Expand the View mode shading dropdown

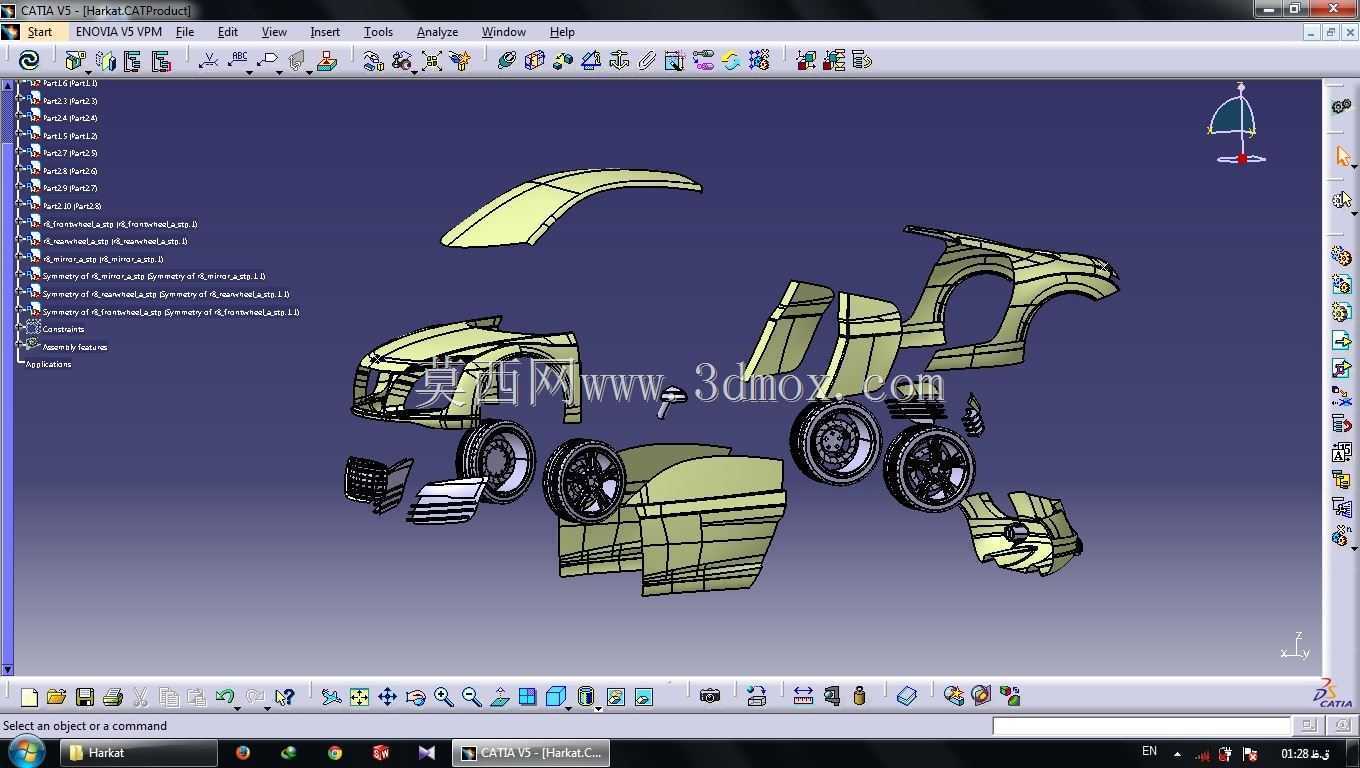pos(598,708)
